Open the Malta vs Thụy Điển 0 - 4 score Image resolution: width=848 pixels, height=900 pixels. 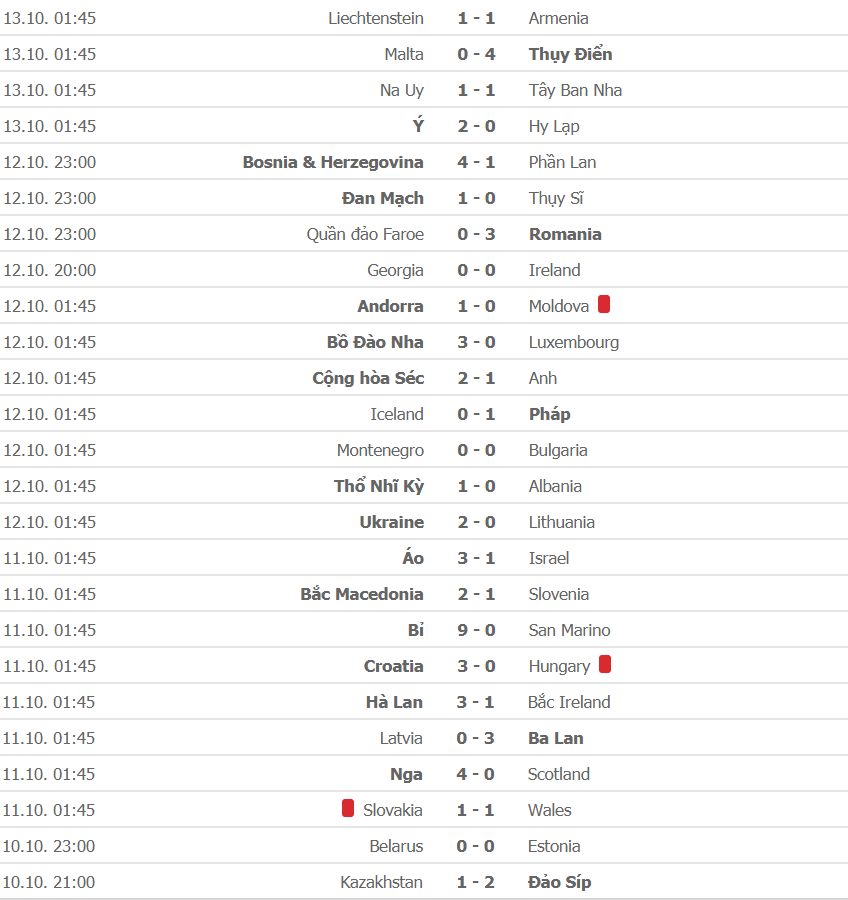pos(476,55)
